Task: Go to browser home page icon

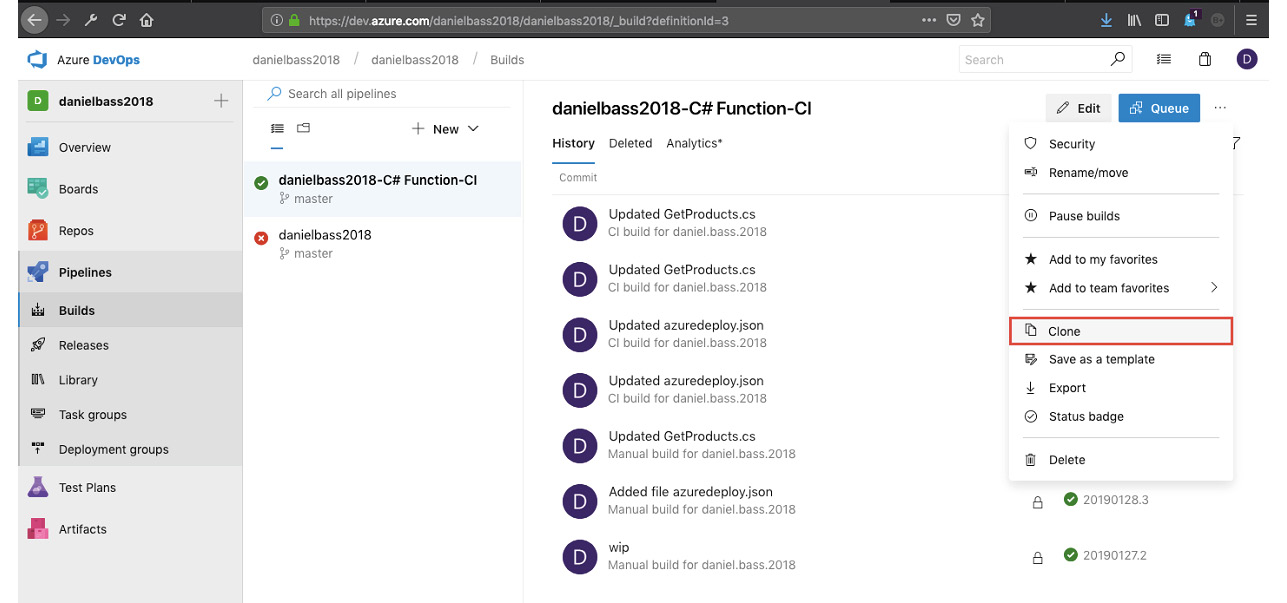Action: (x=147, y=19)
